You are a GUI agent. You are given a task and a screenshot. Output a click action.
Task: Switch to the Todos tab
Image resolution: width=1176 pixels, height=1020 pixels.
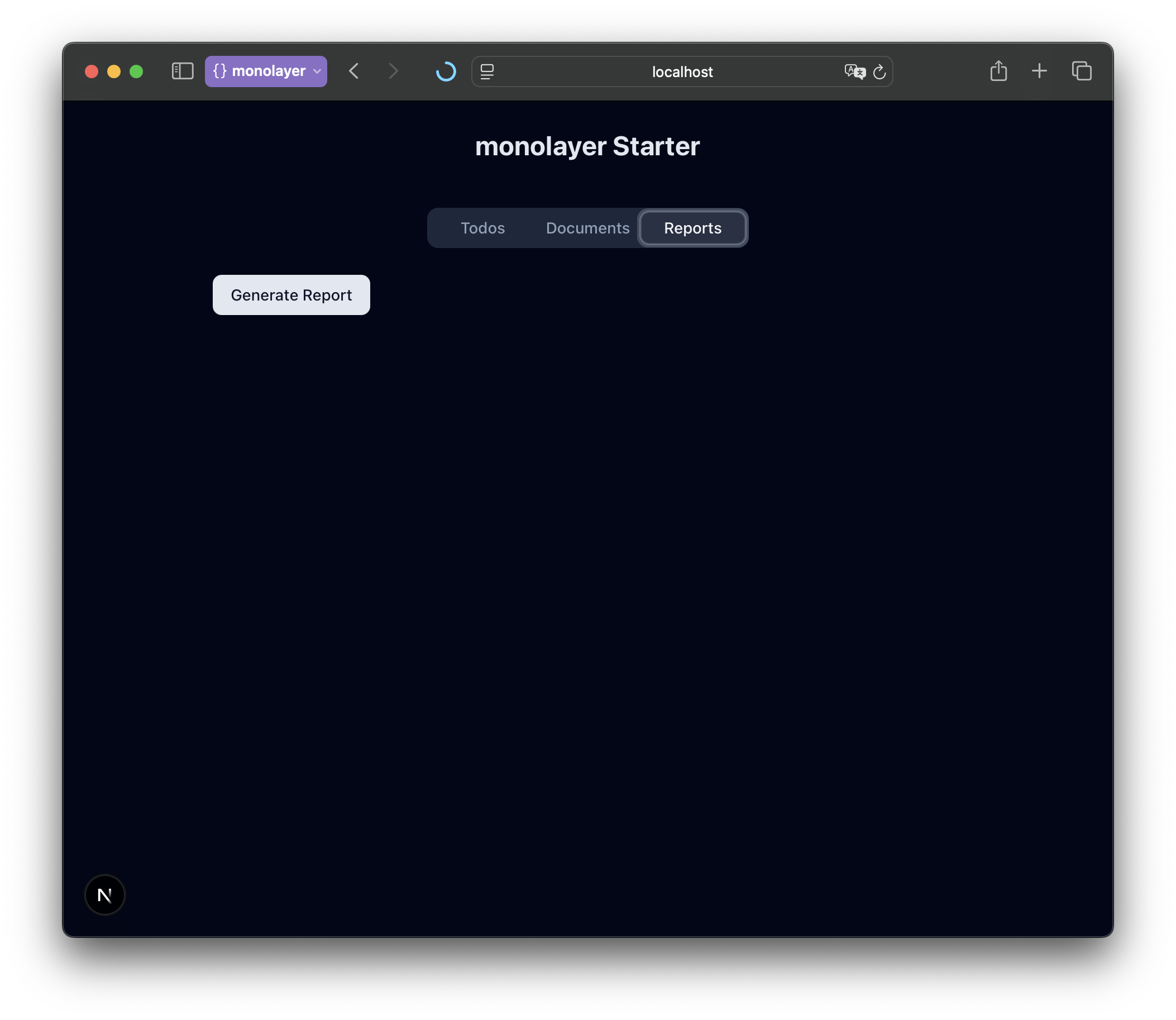[482, 228]
